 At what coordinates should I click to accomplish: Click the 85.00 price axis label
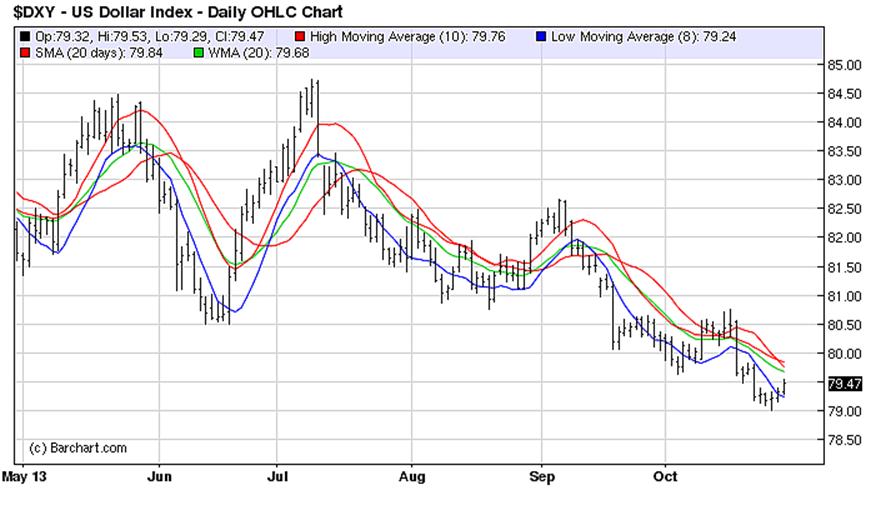click(x=844, y=65)
